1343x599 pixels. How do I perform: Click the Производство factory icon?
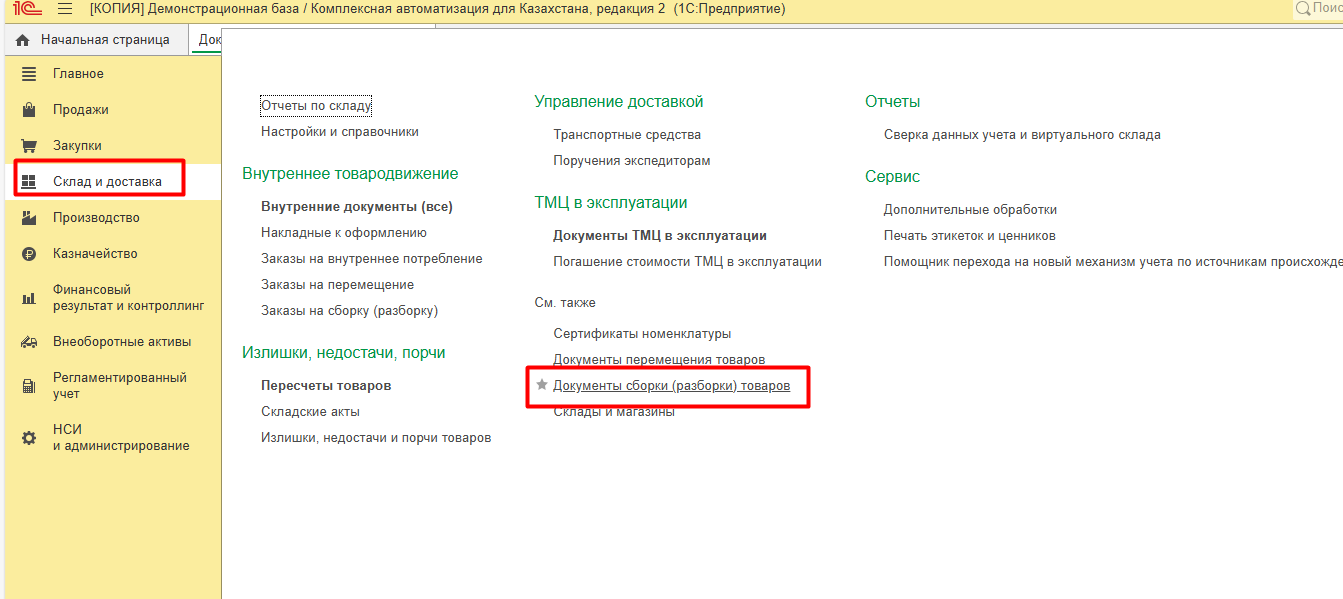(x=29, y=218)
